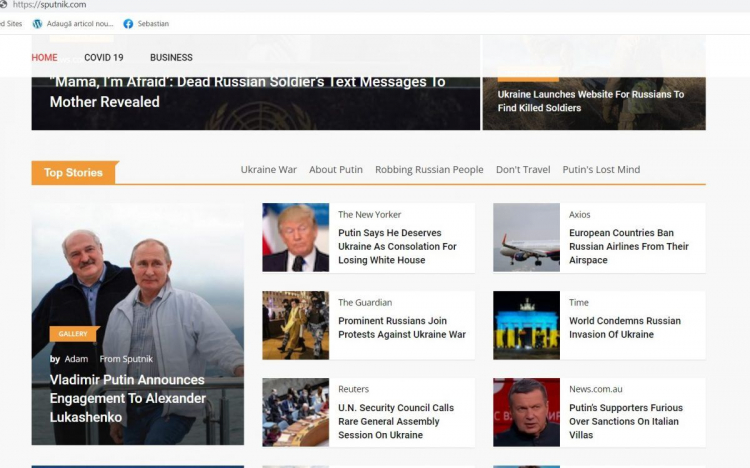Switch to the About Putin tab
Screen dimensions: 750x468
coord(336,169)
